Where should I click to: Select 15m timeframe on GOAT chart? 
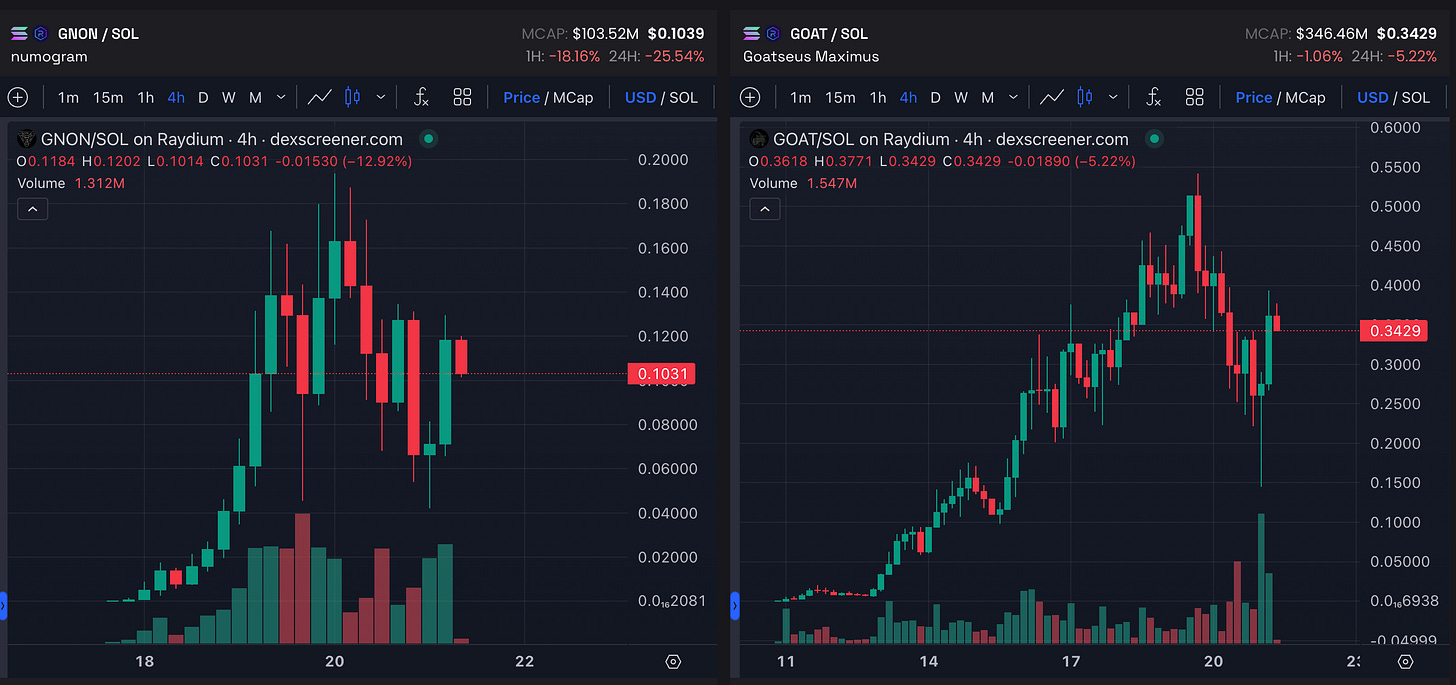coord(840,97)
